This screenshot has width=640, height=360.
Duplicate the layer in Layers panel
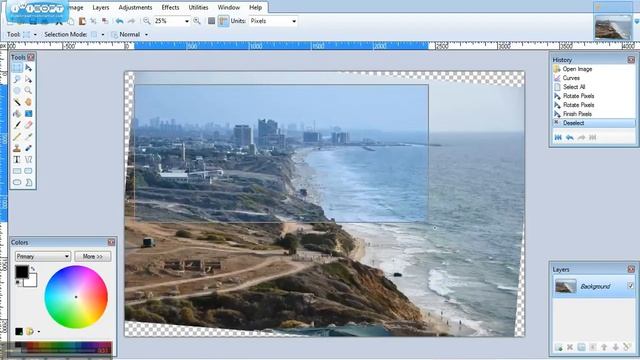(x=581, y=347)
